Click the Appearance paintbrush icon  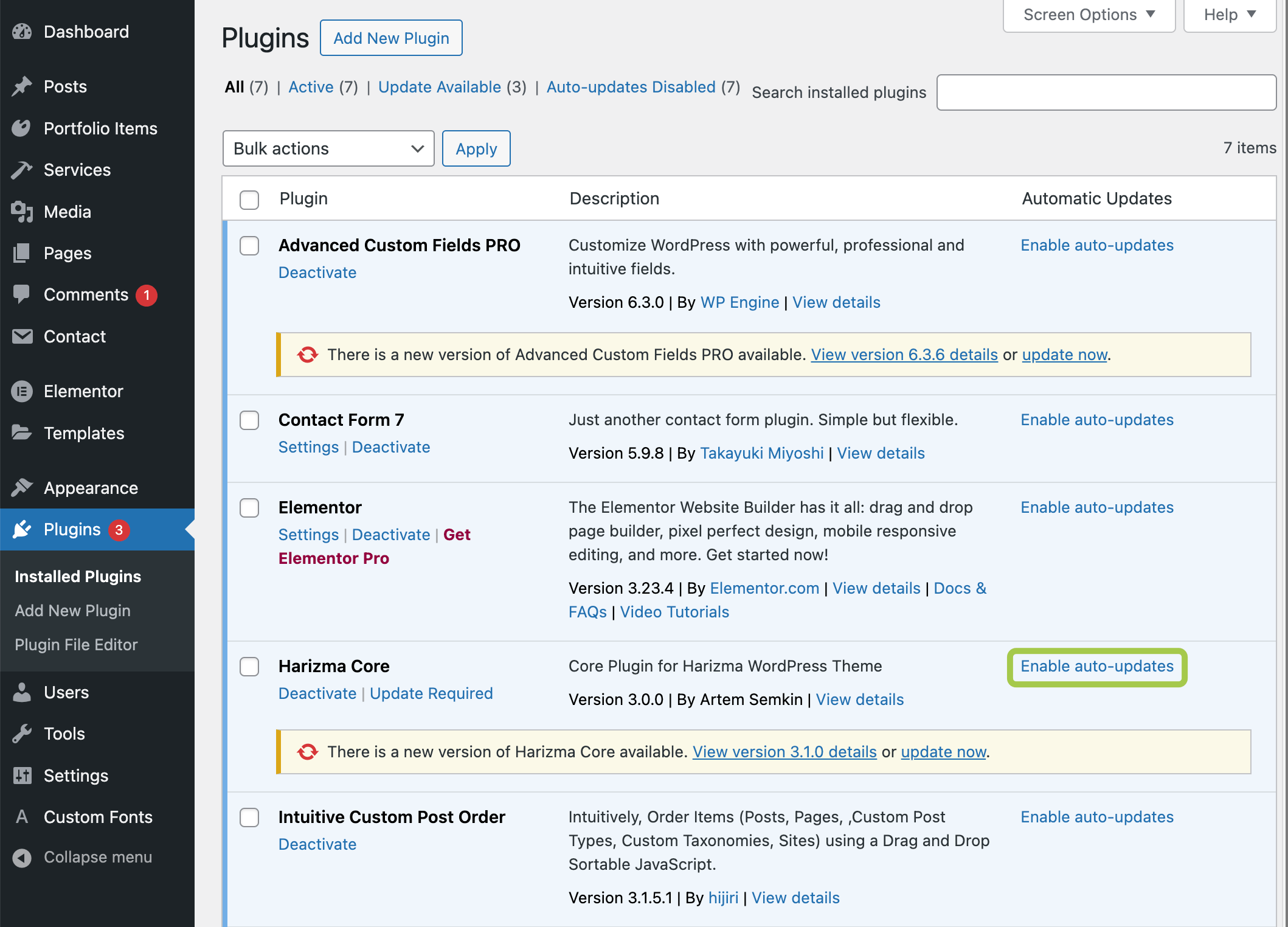point(22,488)
